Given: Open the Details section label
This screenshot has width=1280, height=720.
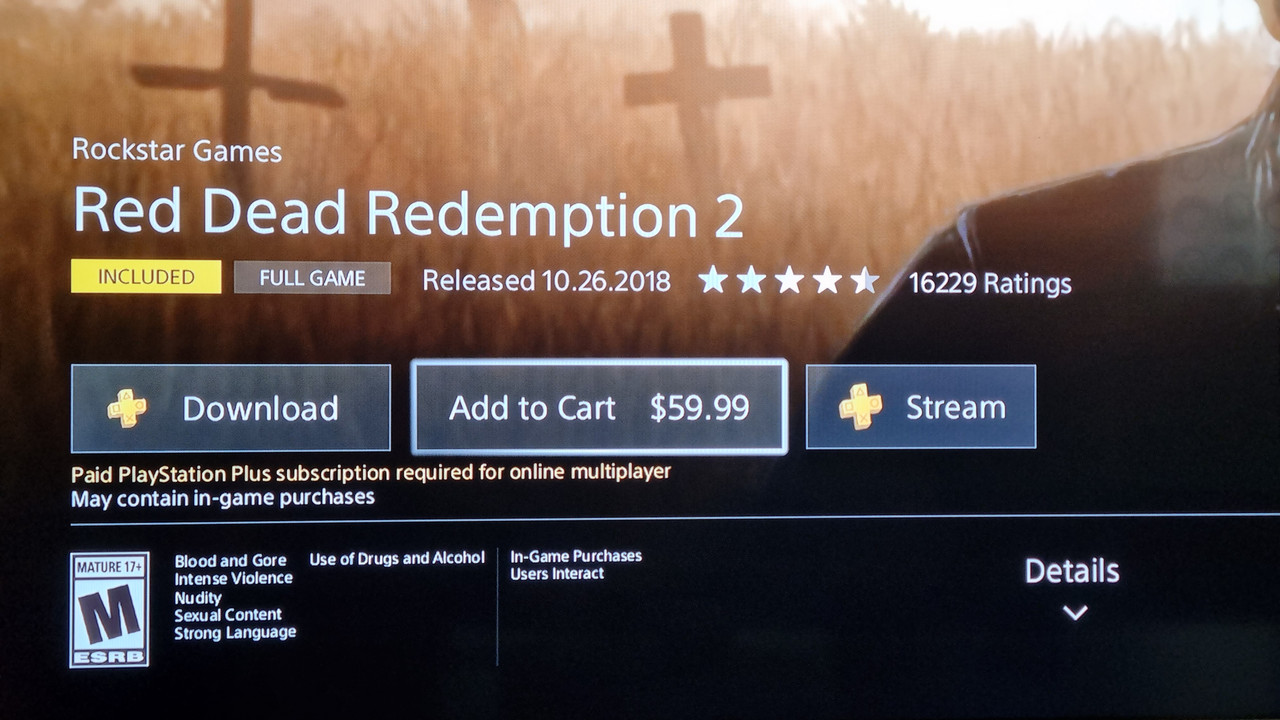Looking at the screenshot, I should point(1072,571).
